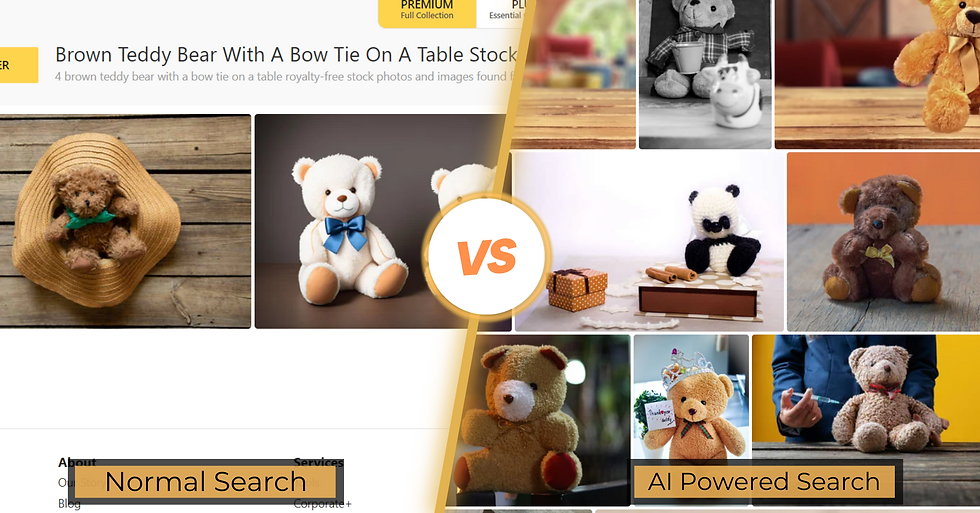The height and width of the screenshot is (513, 980).
Task: Open the Corporate+ footer link
Action: click(322, 504)
